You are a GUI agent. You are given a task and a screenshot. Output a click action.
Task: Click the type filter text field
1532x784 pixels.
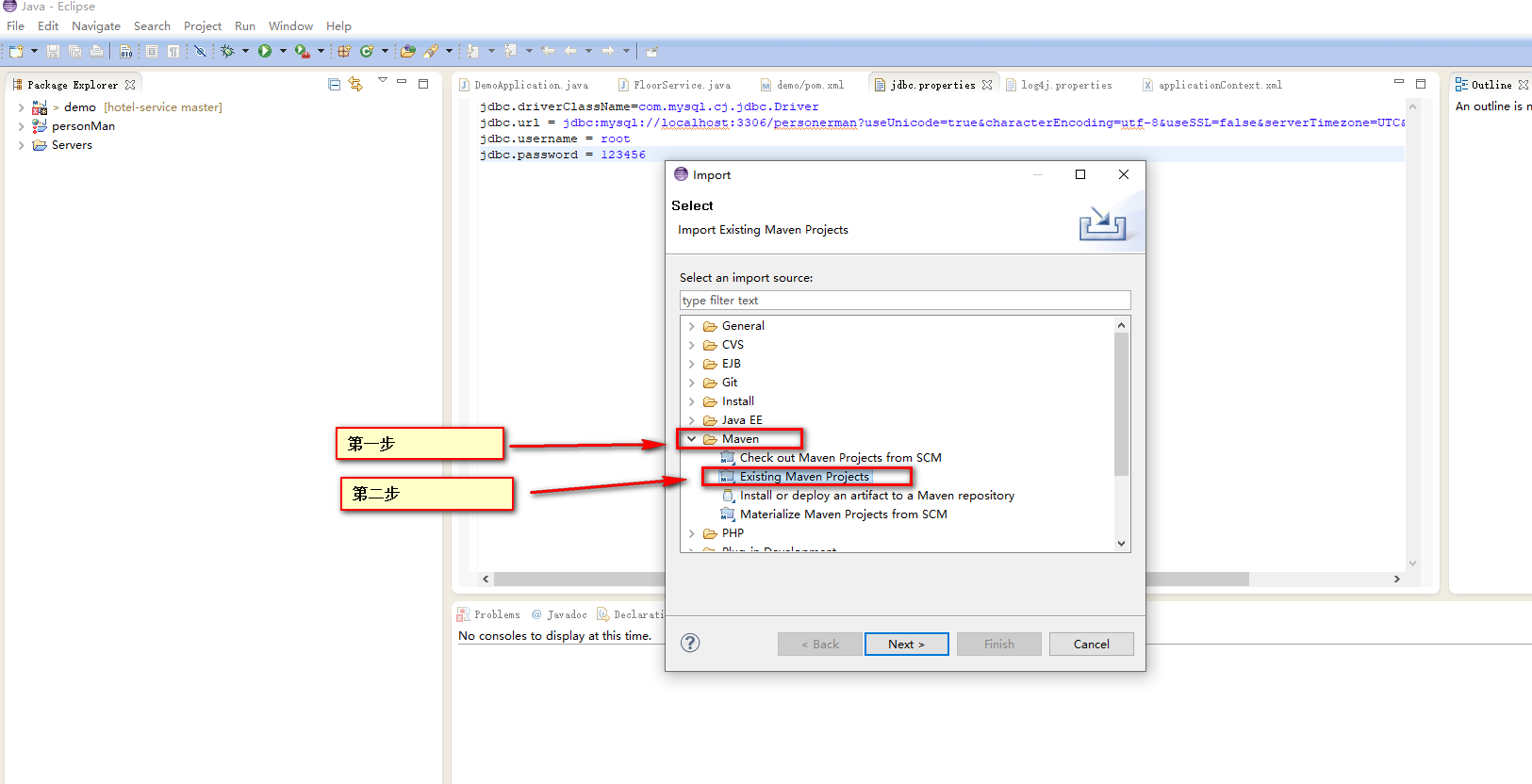pos(905,301)
